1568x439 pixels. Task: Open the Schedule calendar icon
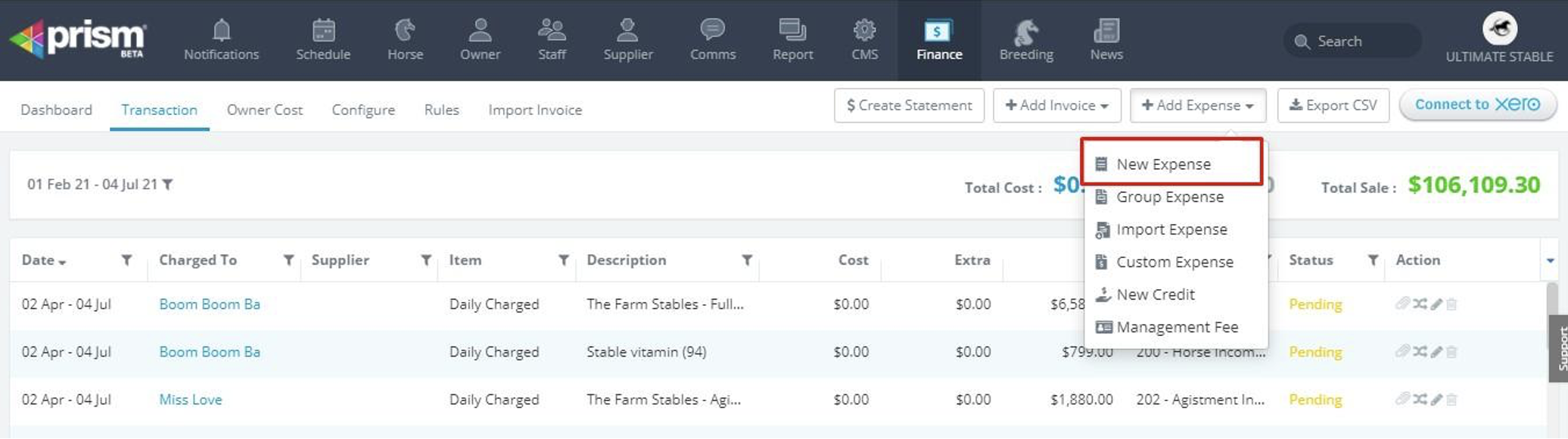point(323,31)
